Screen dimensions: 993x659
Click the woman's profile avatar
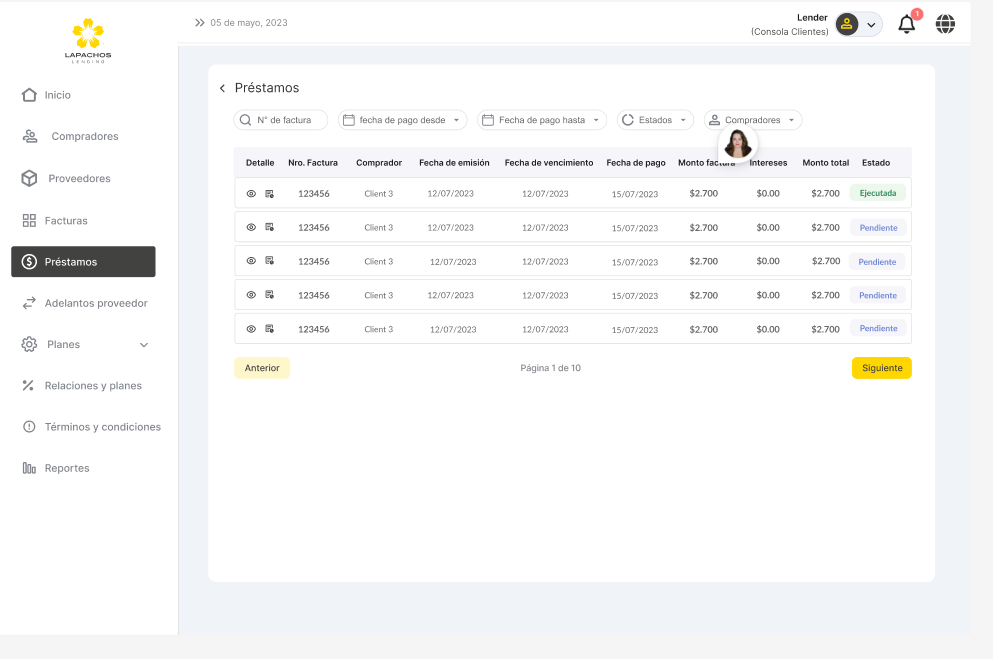738,143
